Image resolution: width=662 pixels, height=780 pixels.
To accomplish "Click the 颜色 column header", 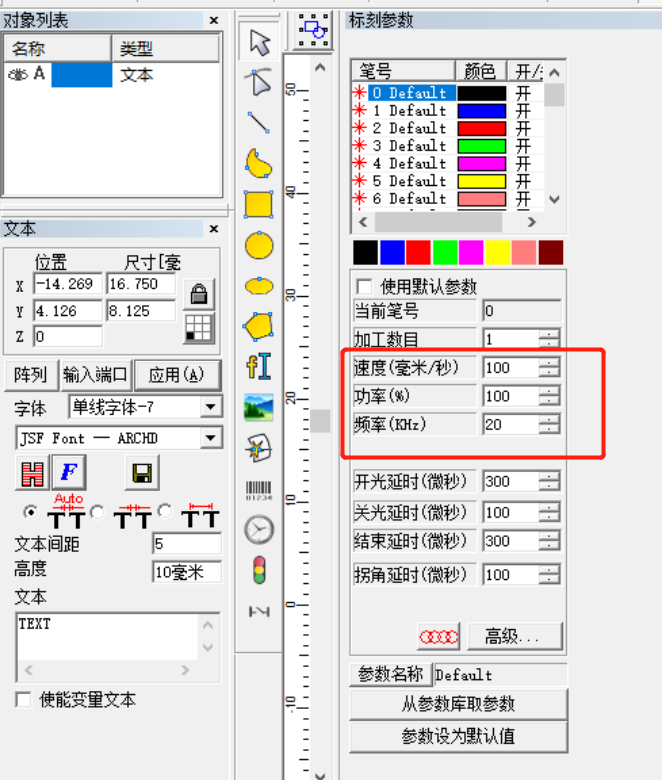I will pos(481,71).
